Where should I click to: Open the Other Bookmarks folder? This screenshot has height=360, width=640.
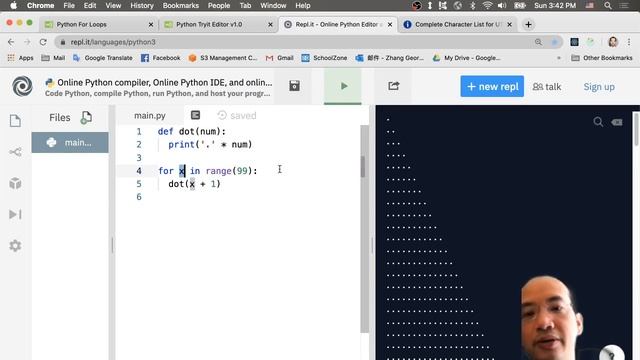pyautogui.click(x=602, y=58)
